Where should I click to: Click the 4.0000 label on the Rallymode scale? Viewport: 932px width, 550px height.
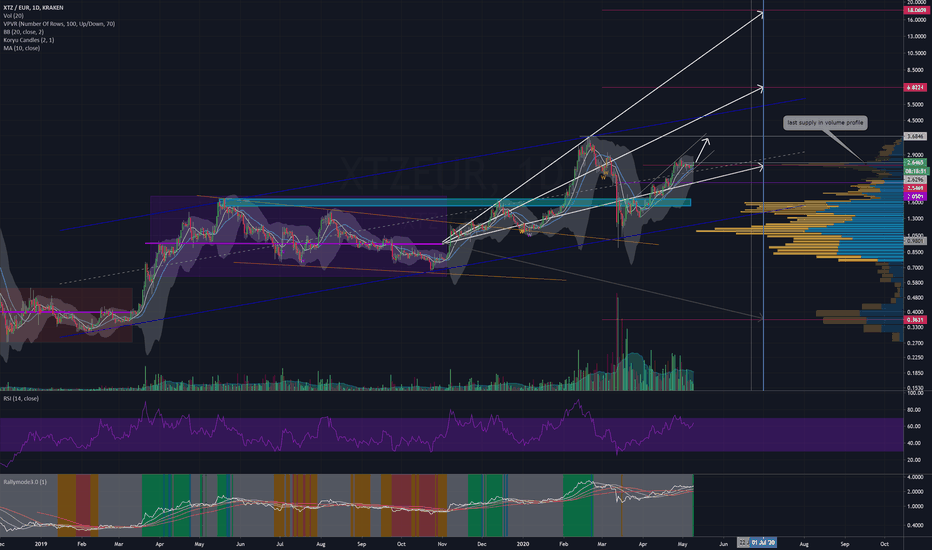coord(916,477)
